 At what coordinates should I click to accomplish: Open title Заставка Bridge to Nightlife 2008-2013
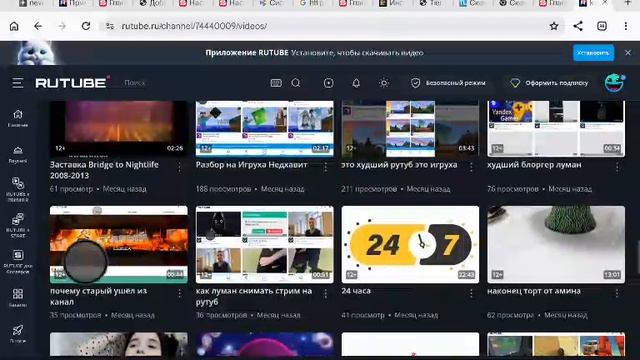104,170
